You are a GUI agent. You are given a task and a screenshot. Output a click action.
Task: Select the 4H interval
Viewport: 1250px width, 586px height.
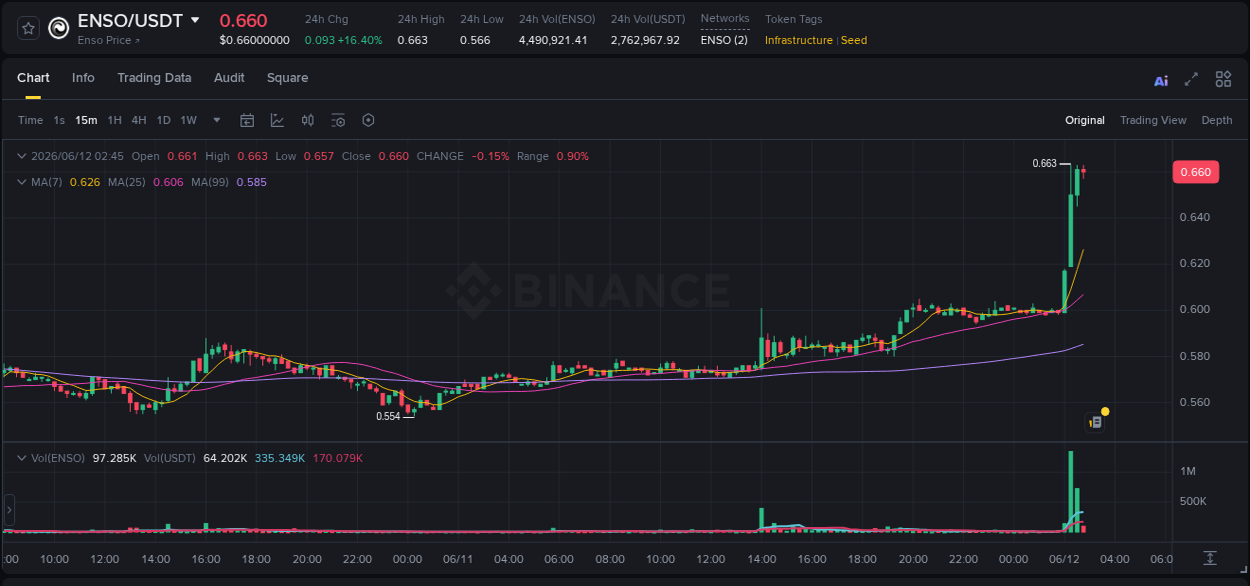click(x=138, y=120)
